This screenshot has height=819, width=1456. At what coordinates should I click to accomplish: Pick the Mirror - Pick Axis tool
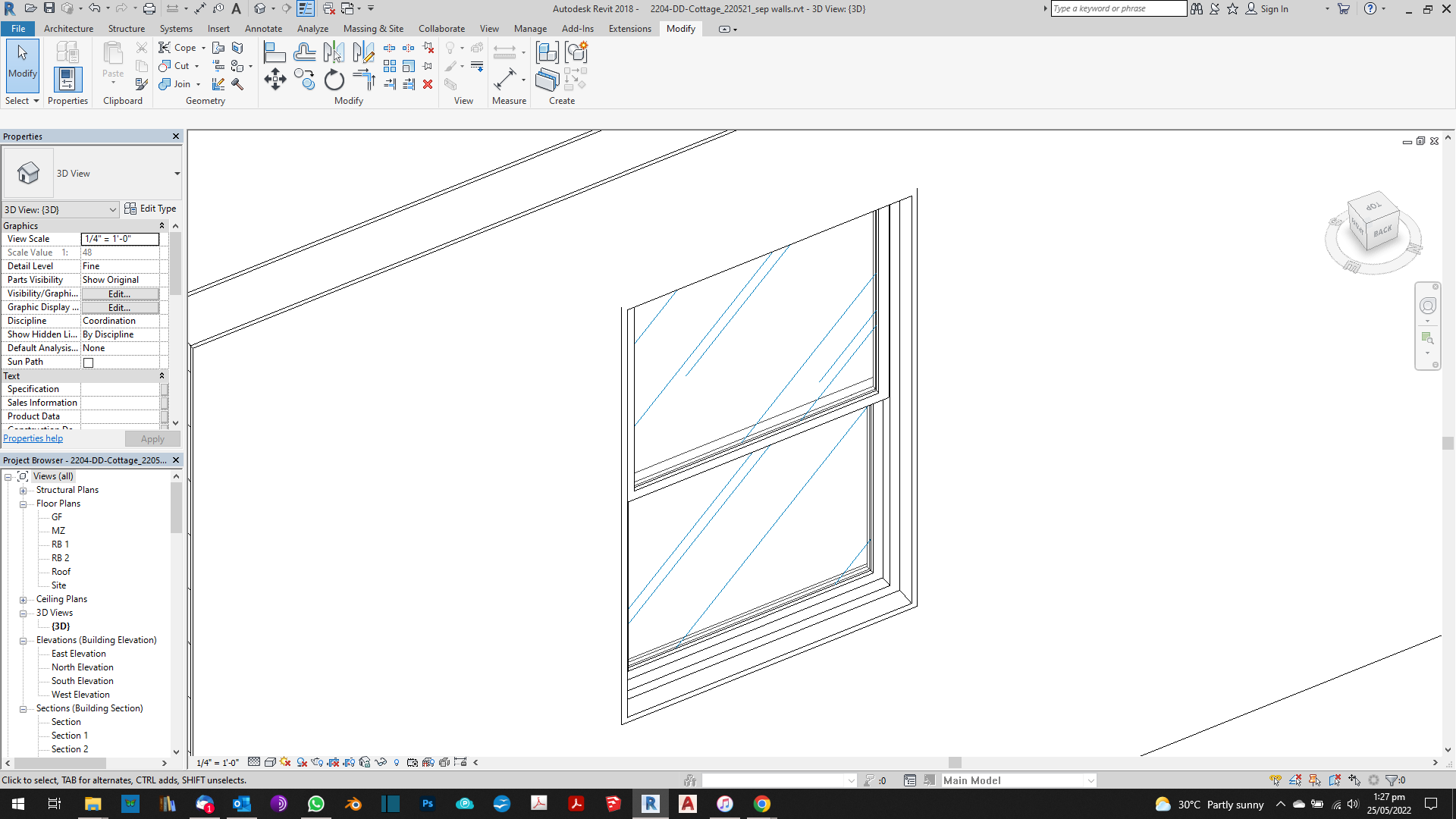point(333,52)
